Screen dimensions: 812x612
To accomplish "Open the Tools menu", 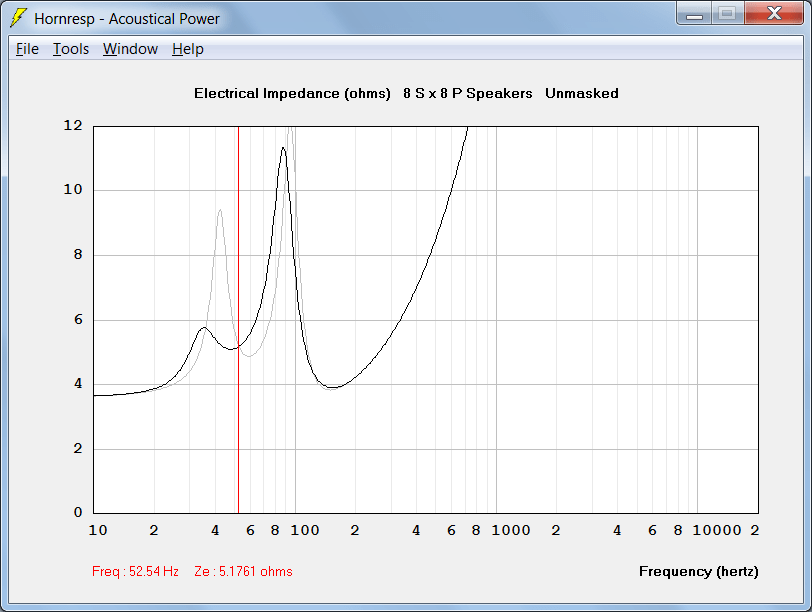I will [x=71, y=49].
